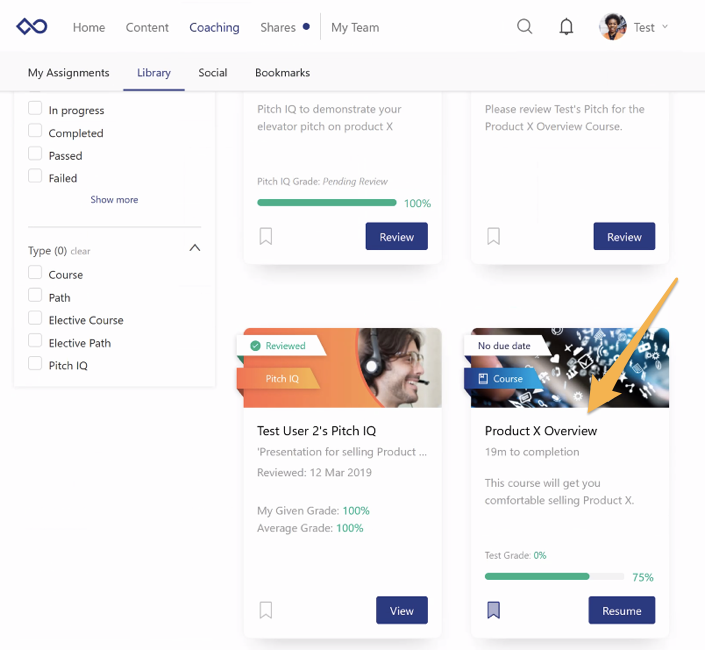Click View on Test User 2's Pitch IQ

[x=402, y=610]
